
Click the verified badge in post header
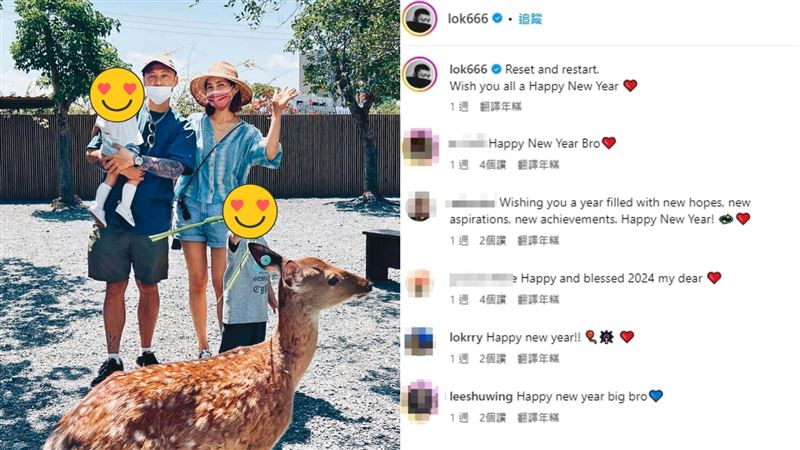coord(497,18)
